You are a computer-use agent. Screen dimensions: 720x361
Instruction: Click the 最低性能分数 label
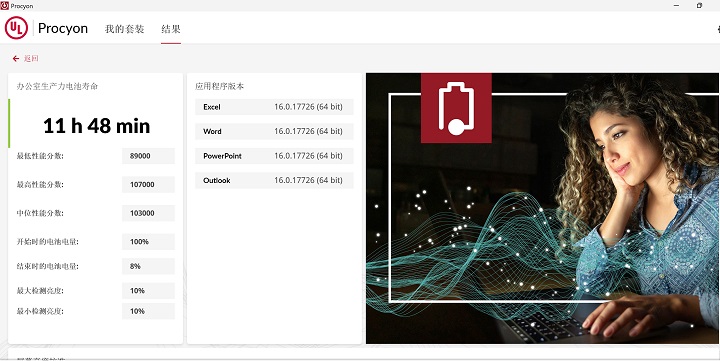pos(40,156)
